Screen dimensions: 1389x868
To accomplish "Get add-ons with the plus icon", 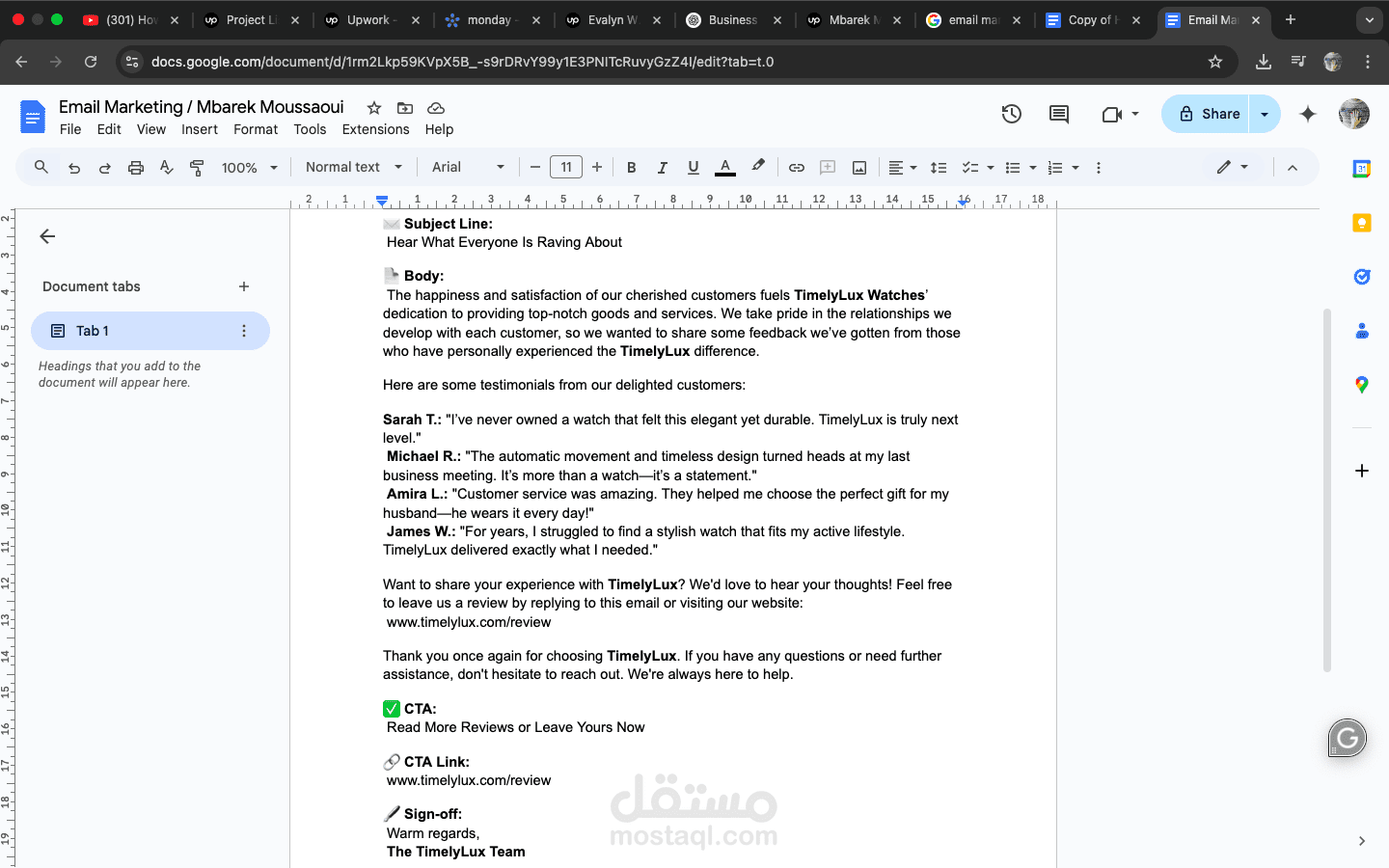I will click(x=1362, y=471).
